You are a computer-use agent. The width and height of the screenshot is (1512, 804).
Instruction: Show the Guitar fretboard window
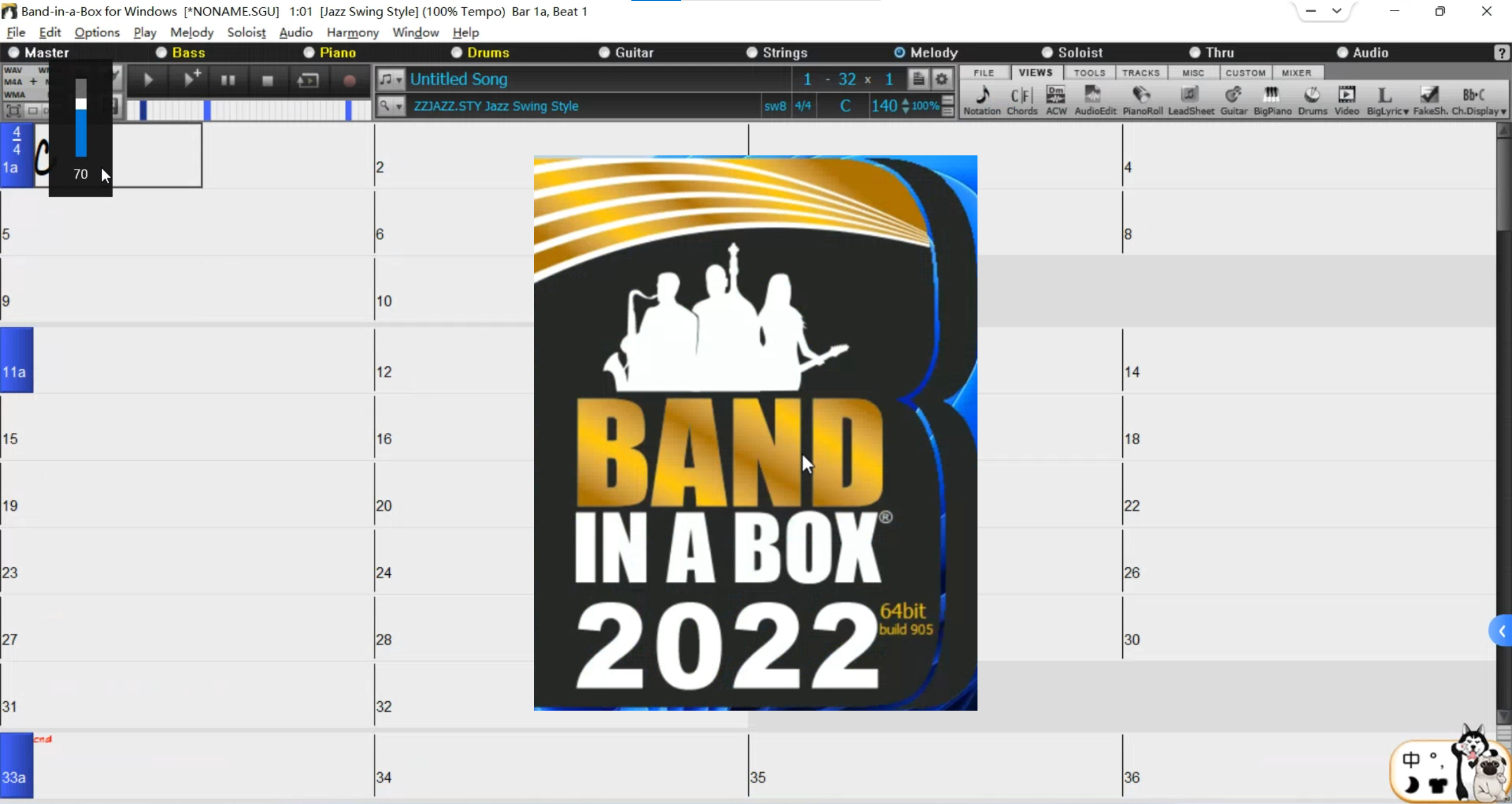click(x=1233, y=100)
